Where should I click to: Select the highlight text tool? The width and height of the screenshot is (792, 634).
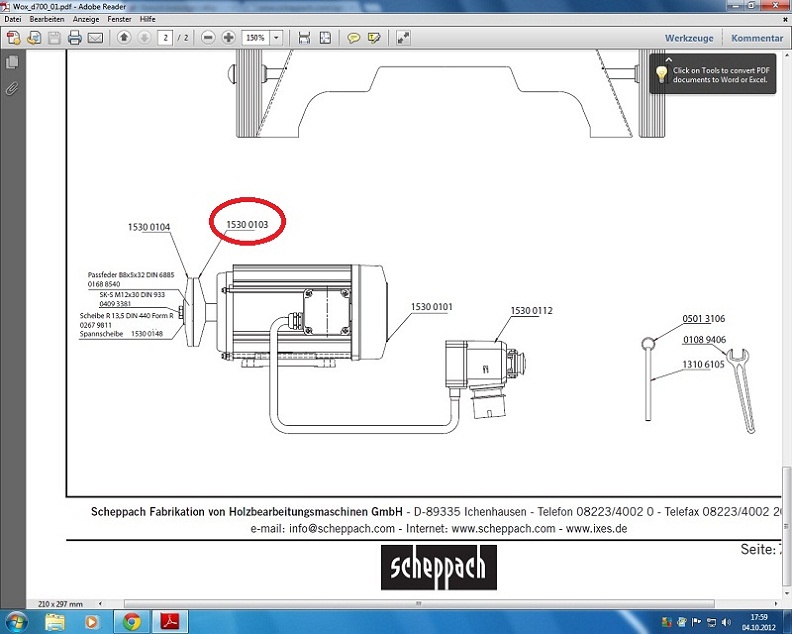[374, 38]
